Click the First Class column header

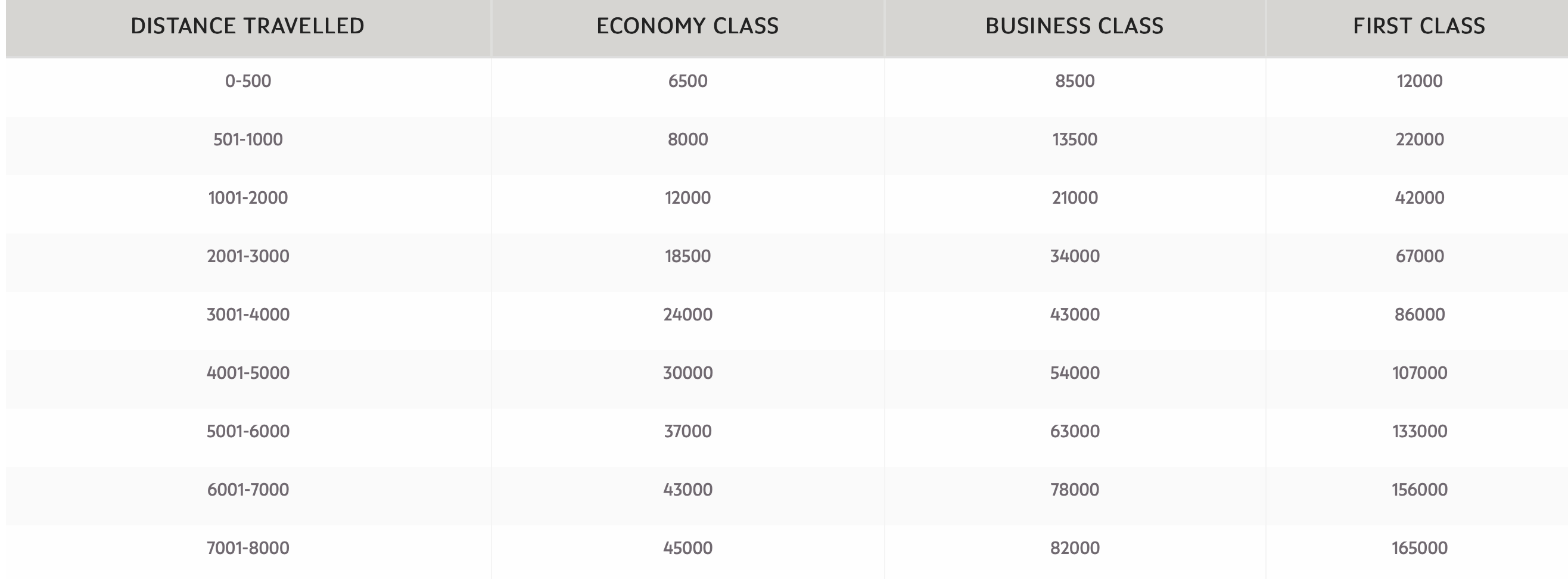click(x=1419, y=26)
